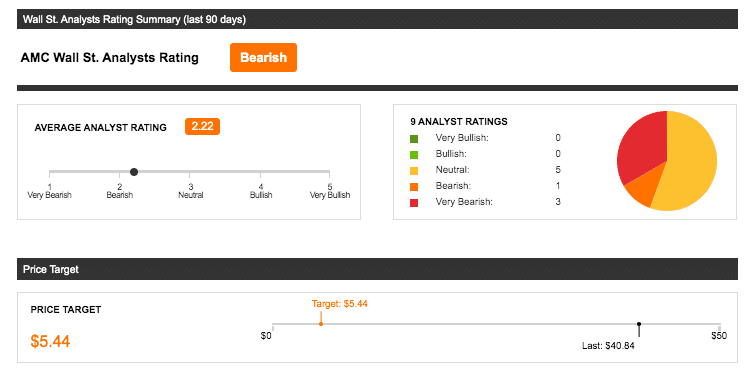
Task: Click the 3 Neutral tick on rating scale
Action: click(x=190, y=191)
